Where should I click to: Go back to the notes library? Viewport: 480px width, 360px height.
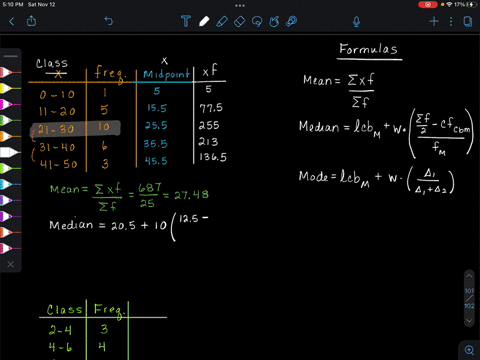point(12,22)
